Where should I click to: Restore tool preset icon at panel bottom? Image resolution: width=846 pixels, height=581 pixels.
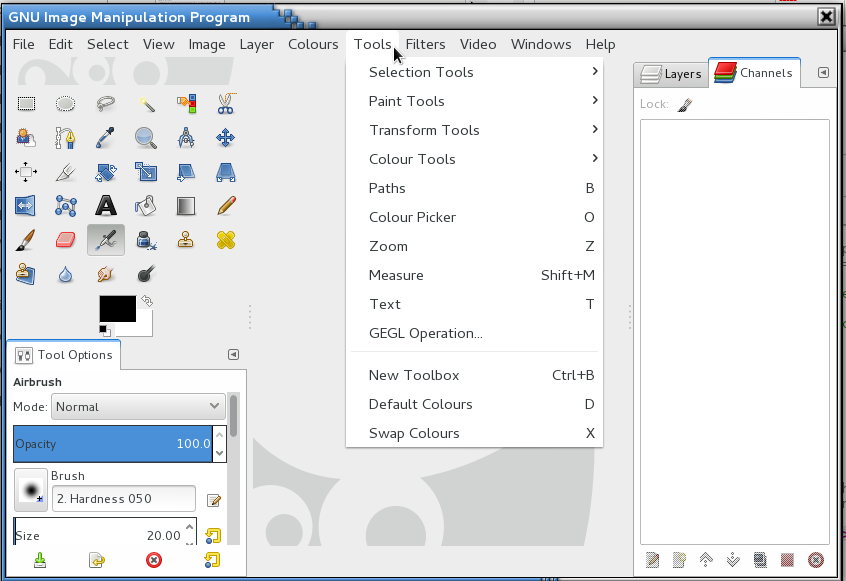[x=97, y=561]
